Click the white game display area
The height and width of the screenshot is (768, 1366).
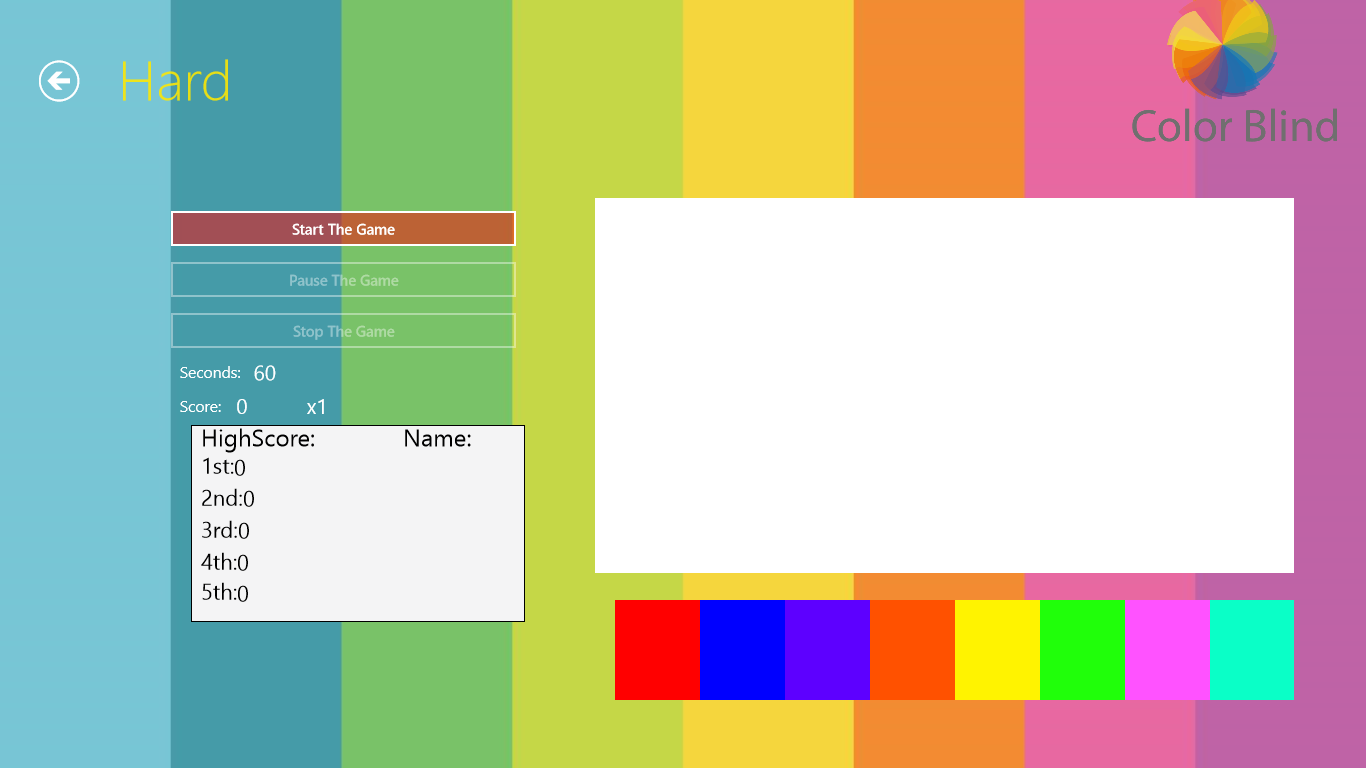coord(944,385)
